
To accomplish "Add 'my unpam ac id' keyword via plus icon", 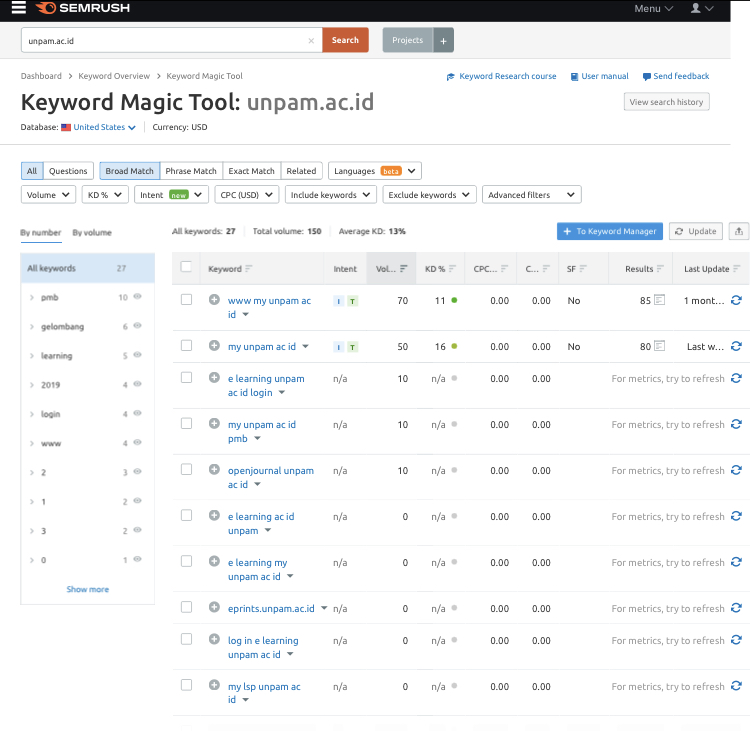I will 214,346.
